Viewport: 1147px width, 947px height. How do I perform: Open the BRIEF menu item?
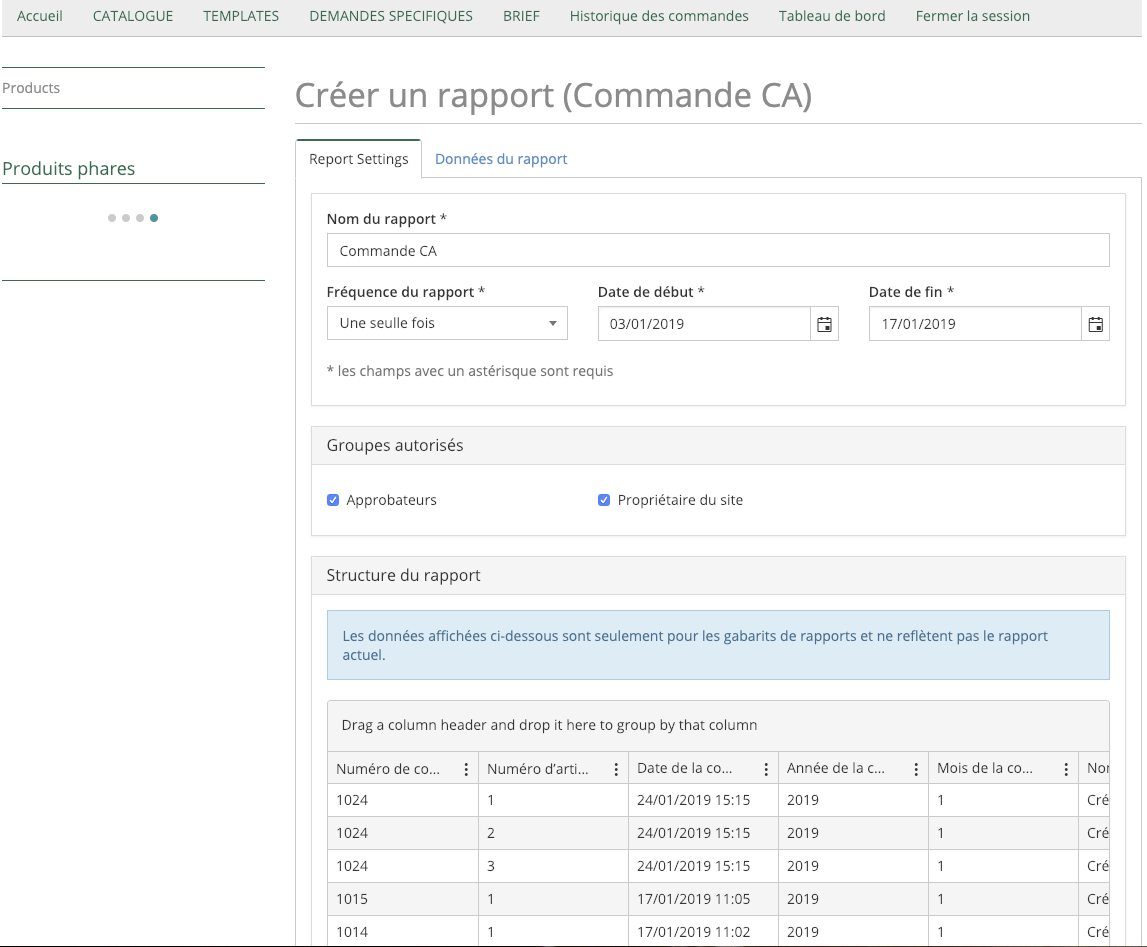coord(522,16)
